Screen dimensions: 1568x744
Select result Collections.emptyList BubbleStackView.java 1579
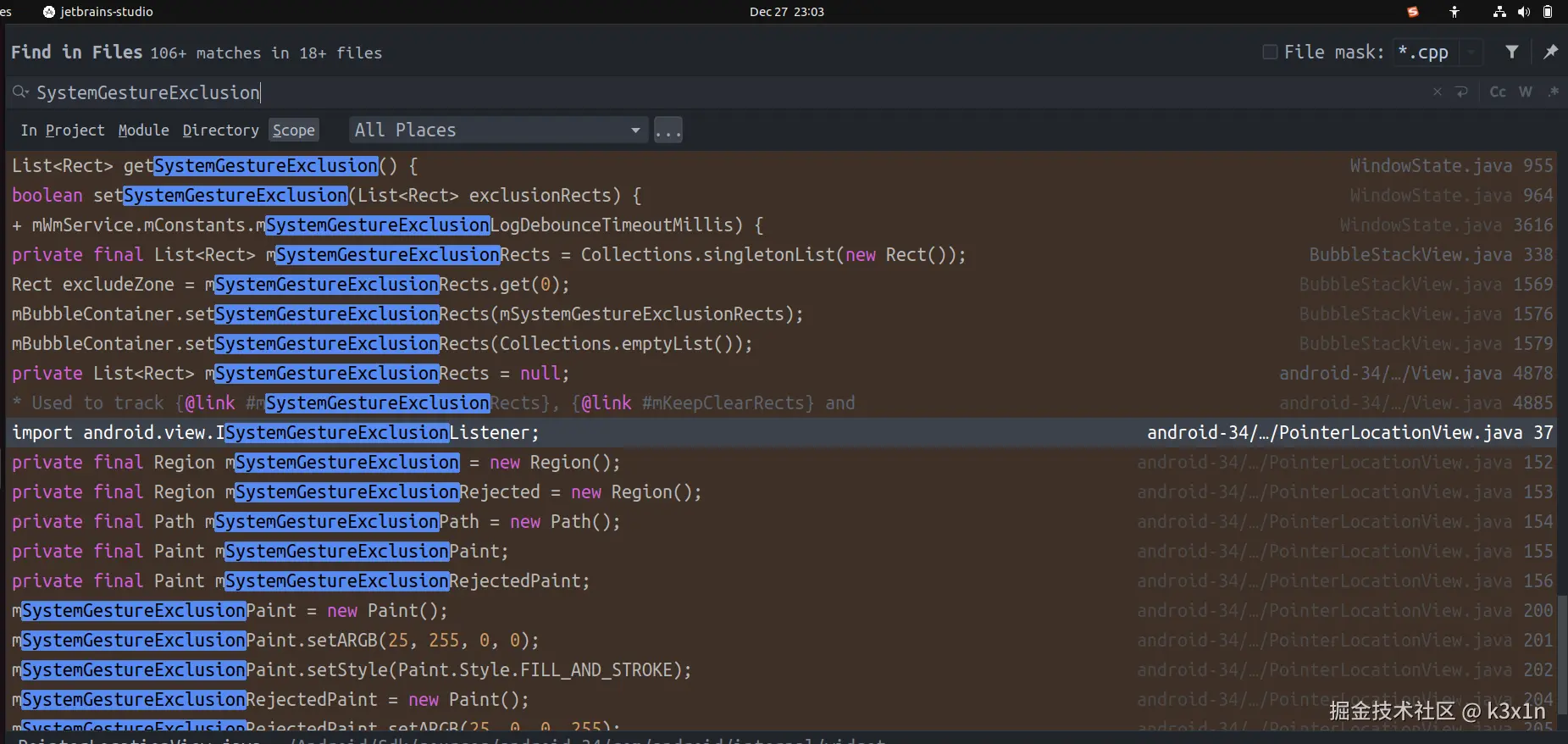783,343
